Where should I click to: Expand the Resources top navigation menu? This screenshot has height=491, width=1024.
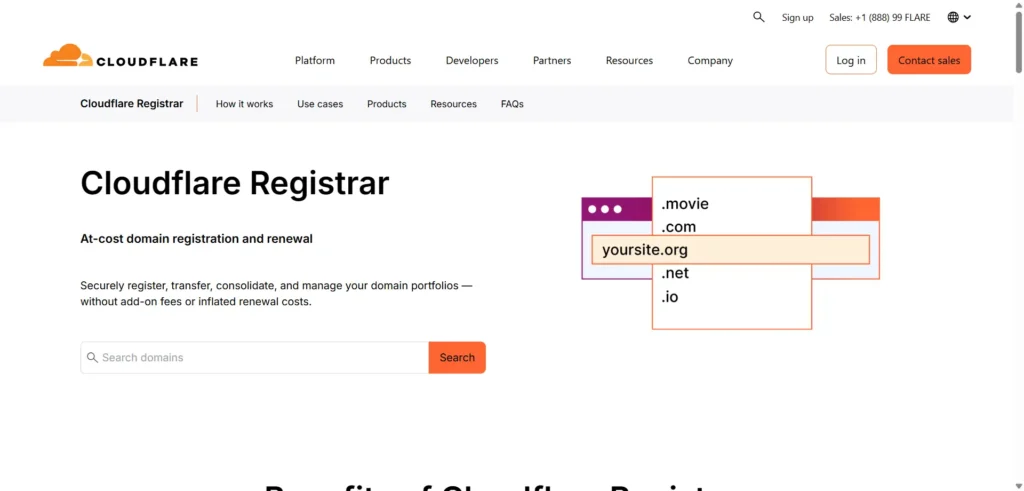coord(629,60)
